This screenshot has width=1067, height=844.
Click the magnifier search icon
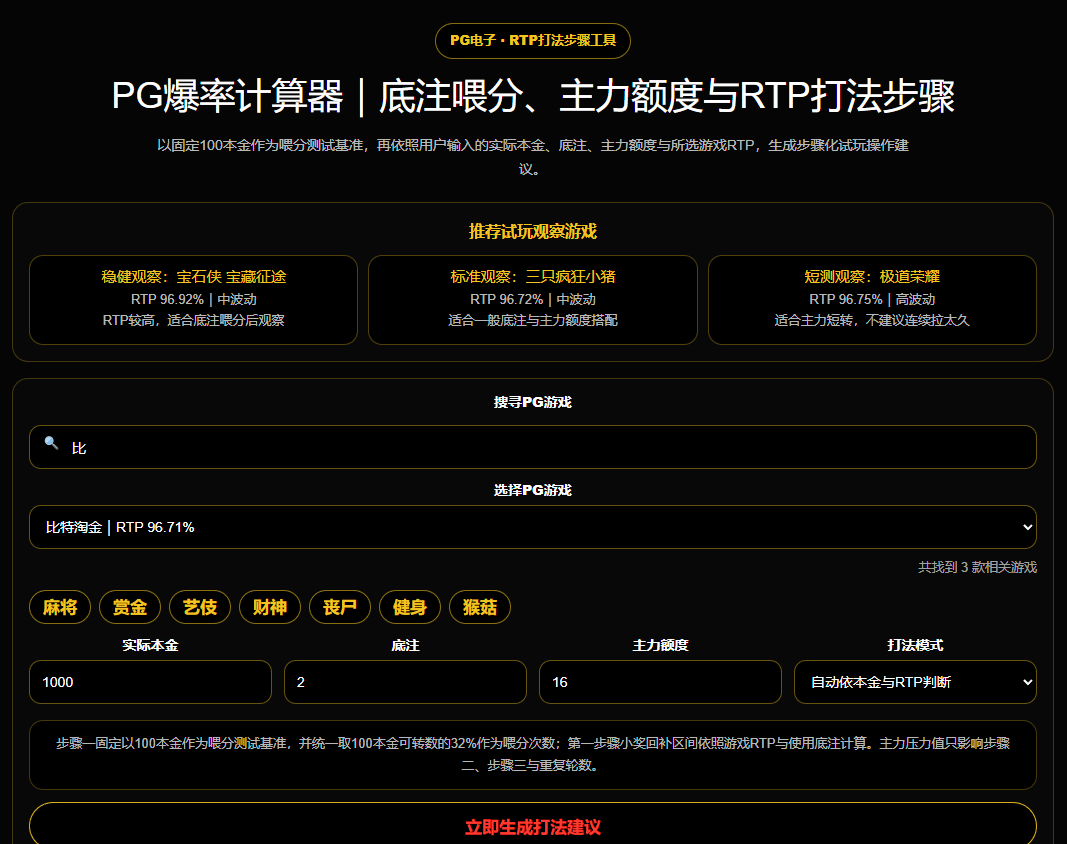[x=51, y=443]
